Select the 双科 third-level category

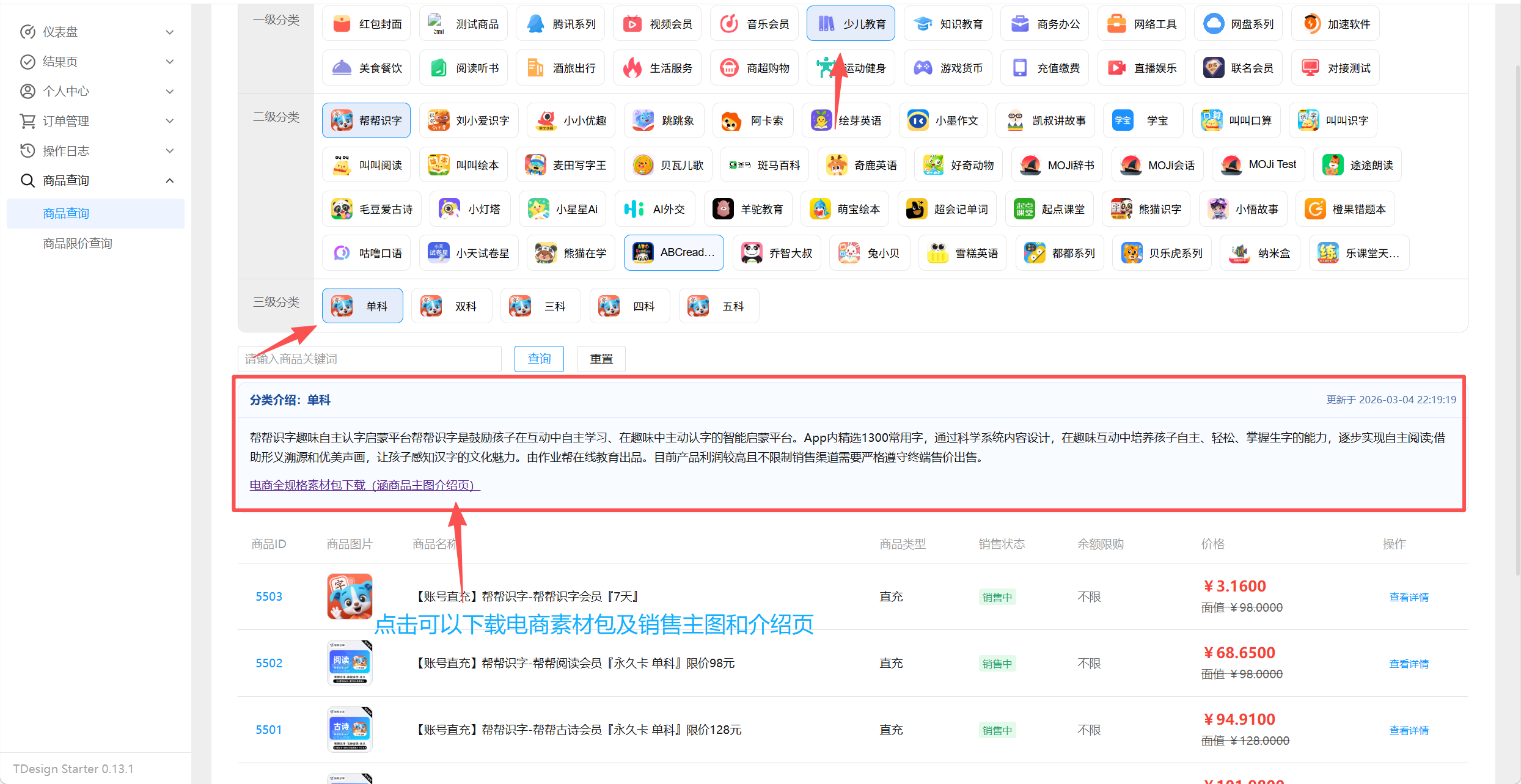[452, 305]
